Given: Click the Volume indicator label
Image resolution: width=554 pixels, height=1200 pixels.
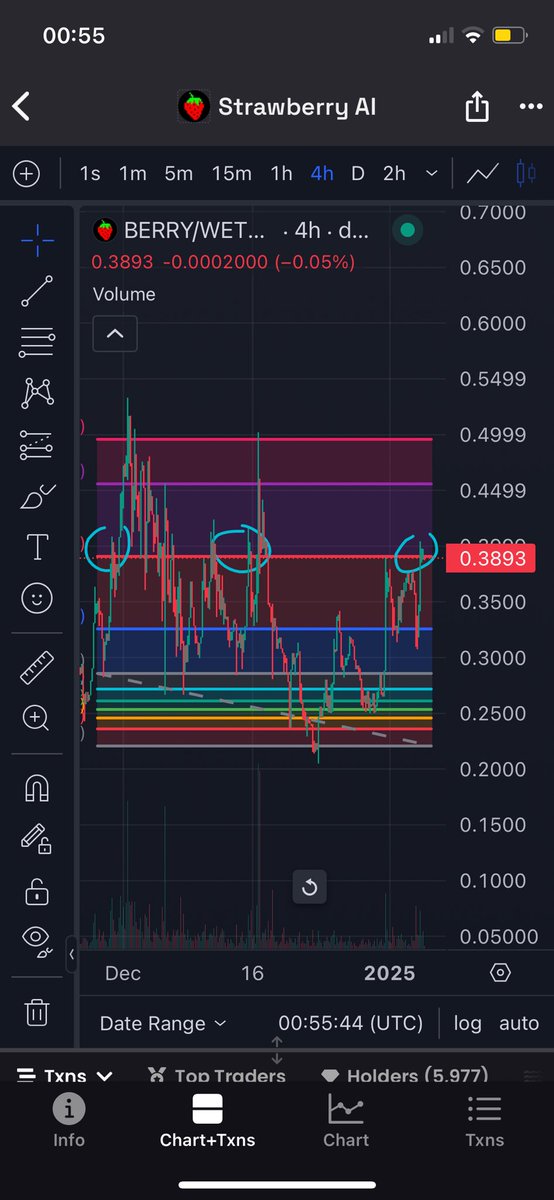Looking at the screenshot, I should [x=124, y=294].
